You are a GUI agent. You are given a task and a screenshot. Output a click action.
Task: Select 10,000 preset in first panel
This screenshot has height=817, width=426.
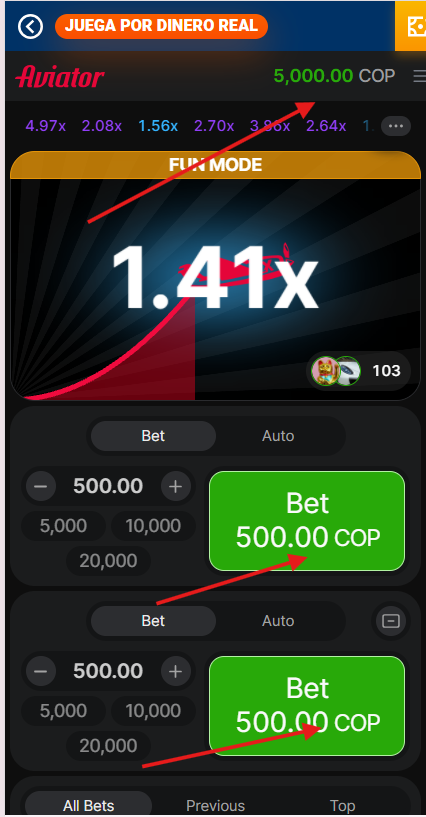point(153,526)
